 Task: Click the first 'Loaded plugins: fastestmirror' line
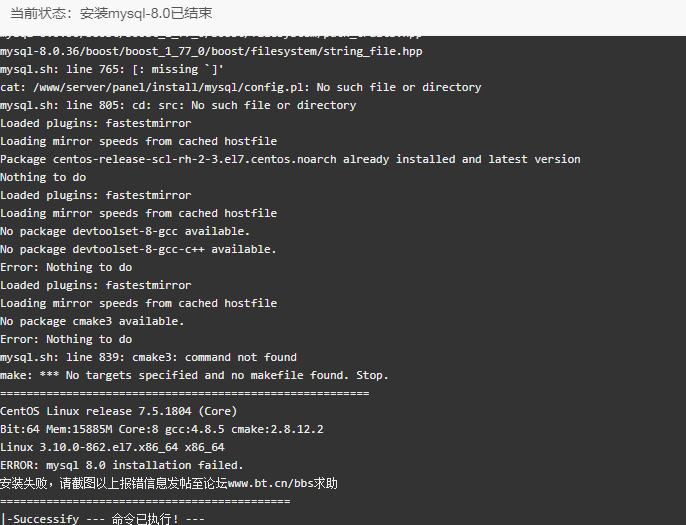coord(95,123)
